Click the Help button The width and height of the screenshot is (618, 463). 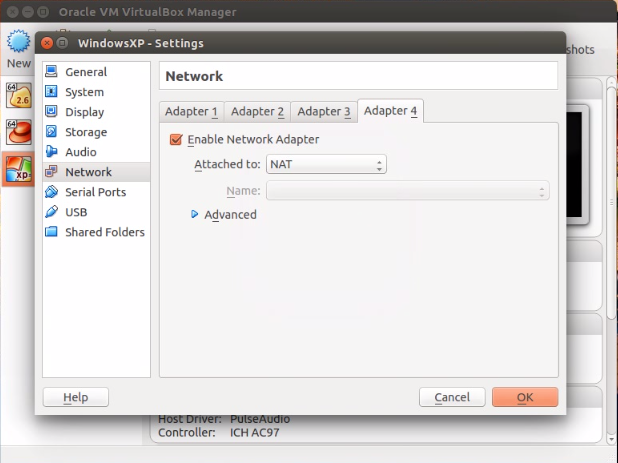coord(76,397)
